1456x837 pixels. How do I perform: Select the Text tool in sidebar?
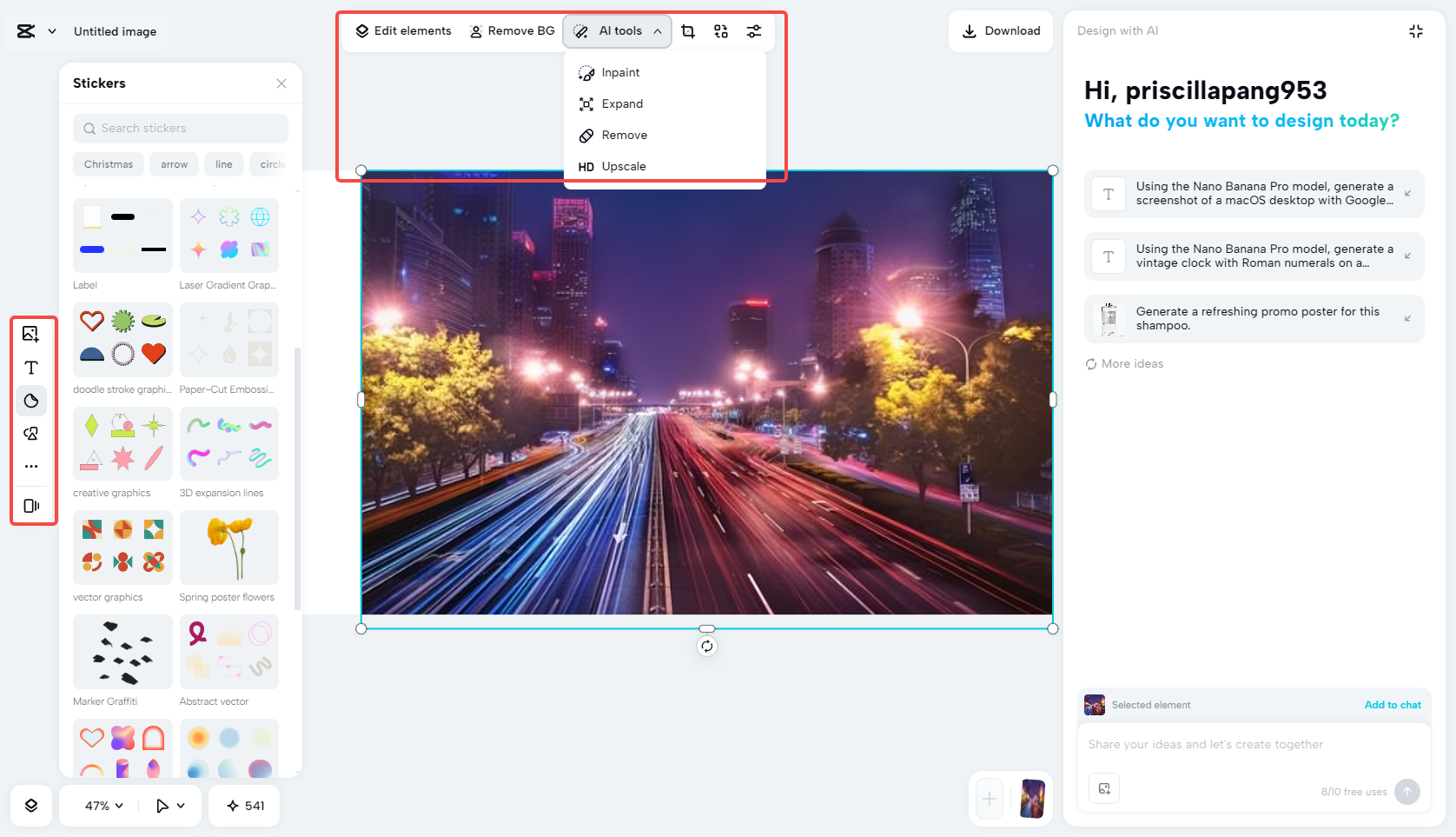coord(31,368)
